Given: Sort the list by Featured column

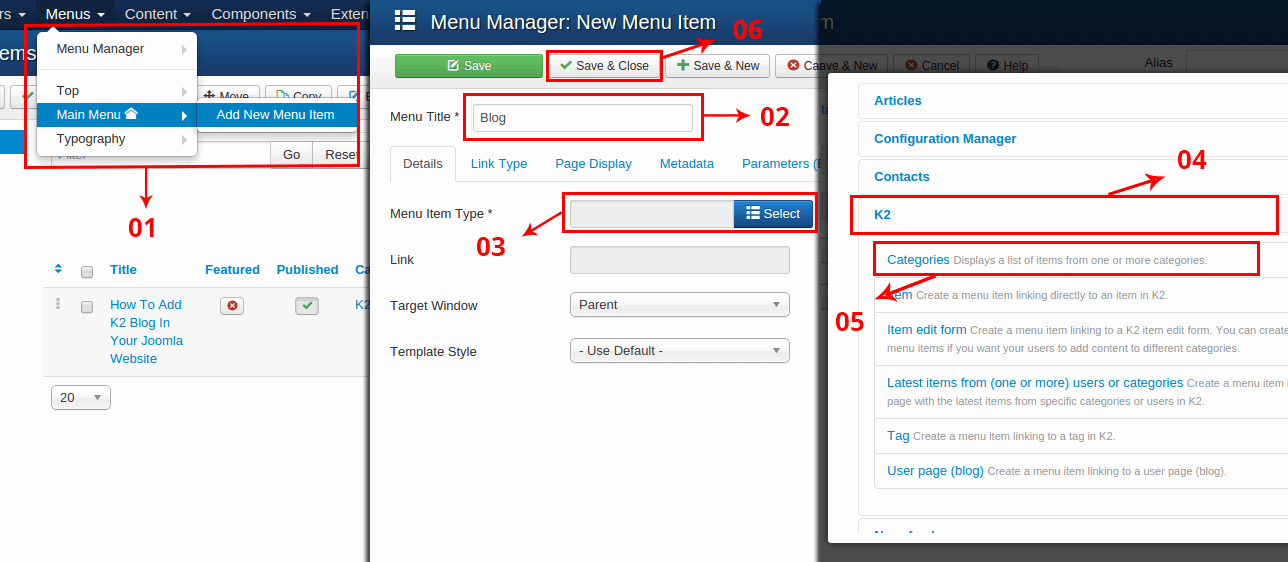Looking at the screenshot, I should tap(232, 269).
